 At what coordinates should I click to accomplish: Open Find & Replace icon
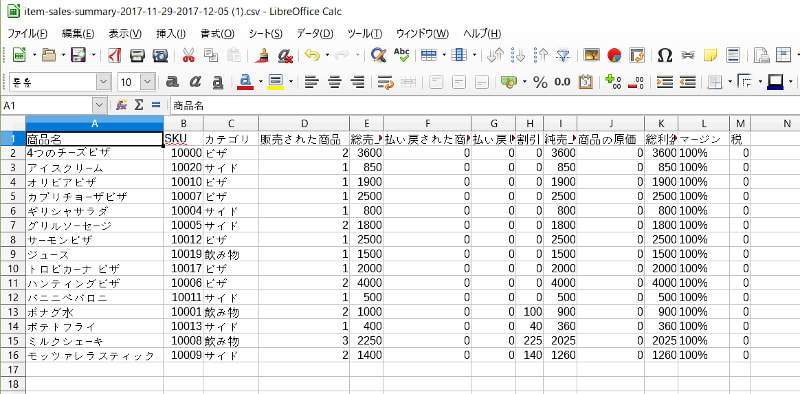click(378, 55)
